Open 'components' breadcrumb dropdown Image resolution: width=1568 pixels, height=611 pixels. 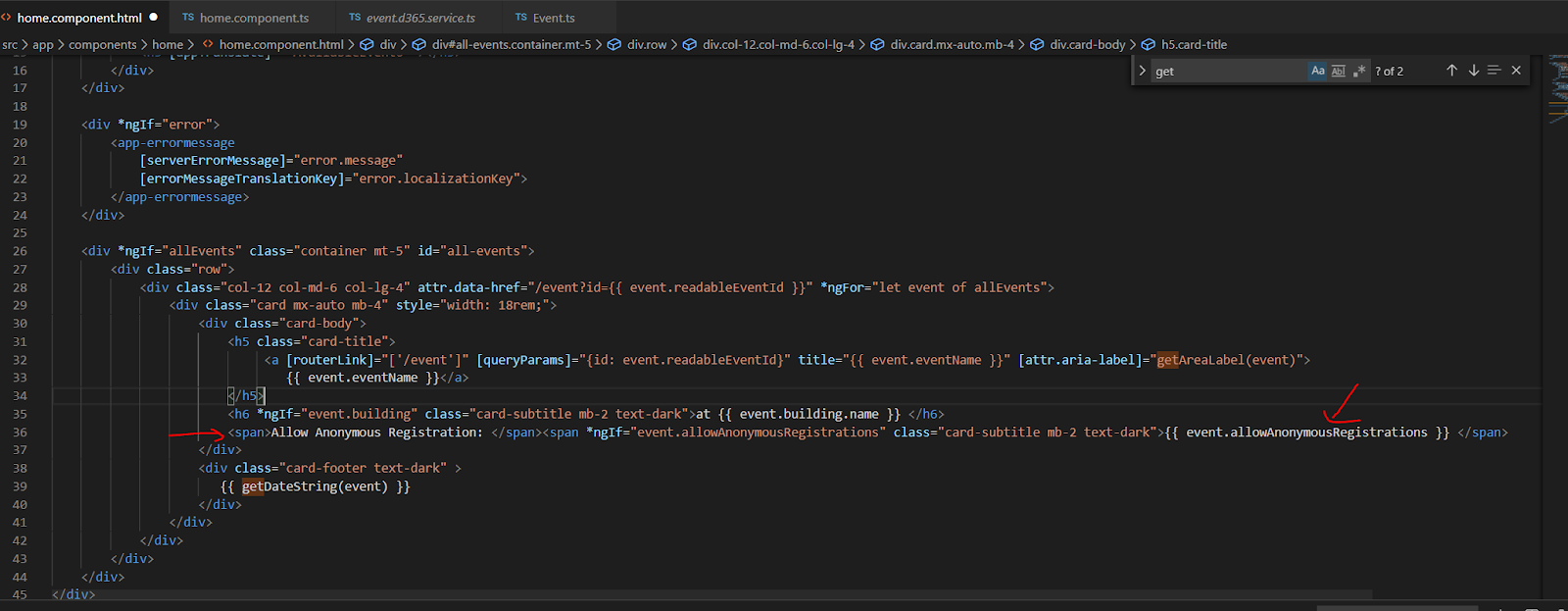pyautogui.click(x=103, y=44)
